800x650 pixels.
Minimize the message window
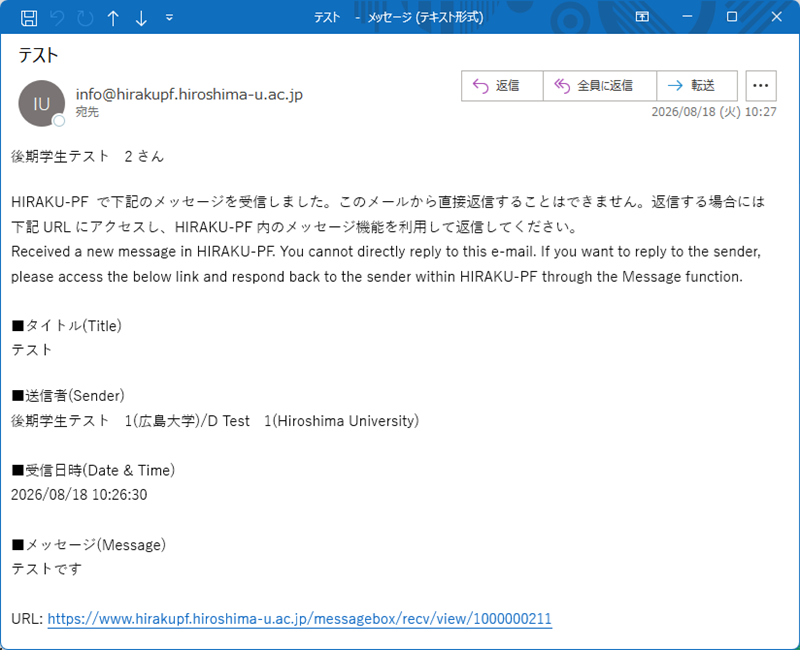687,17
